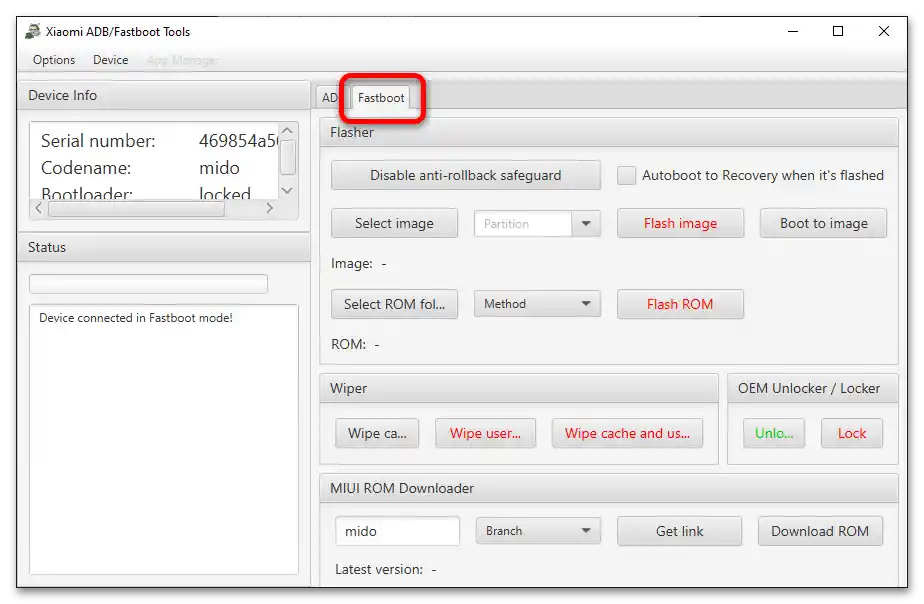Open the Device menu
The height and width of the screenshot is (604, 924).
(x=111, y=60)
